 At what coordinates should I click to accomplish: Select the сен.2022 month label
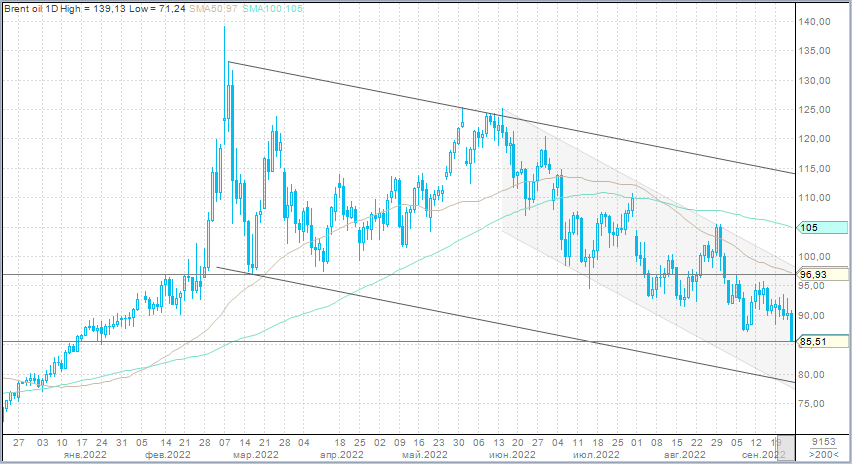763,454
